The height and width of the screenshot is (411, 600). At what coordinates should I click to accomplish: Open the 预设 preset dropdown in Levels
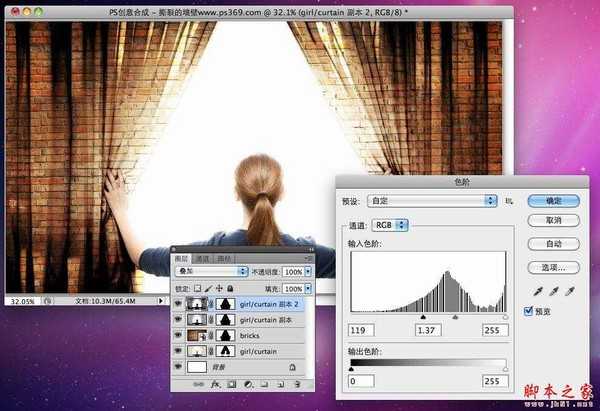point(432,201)
